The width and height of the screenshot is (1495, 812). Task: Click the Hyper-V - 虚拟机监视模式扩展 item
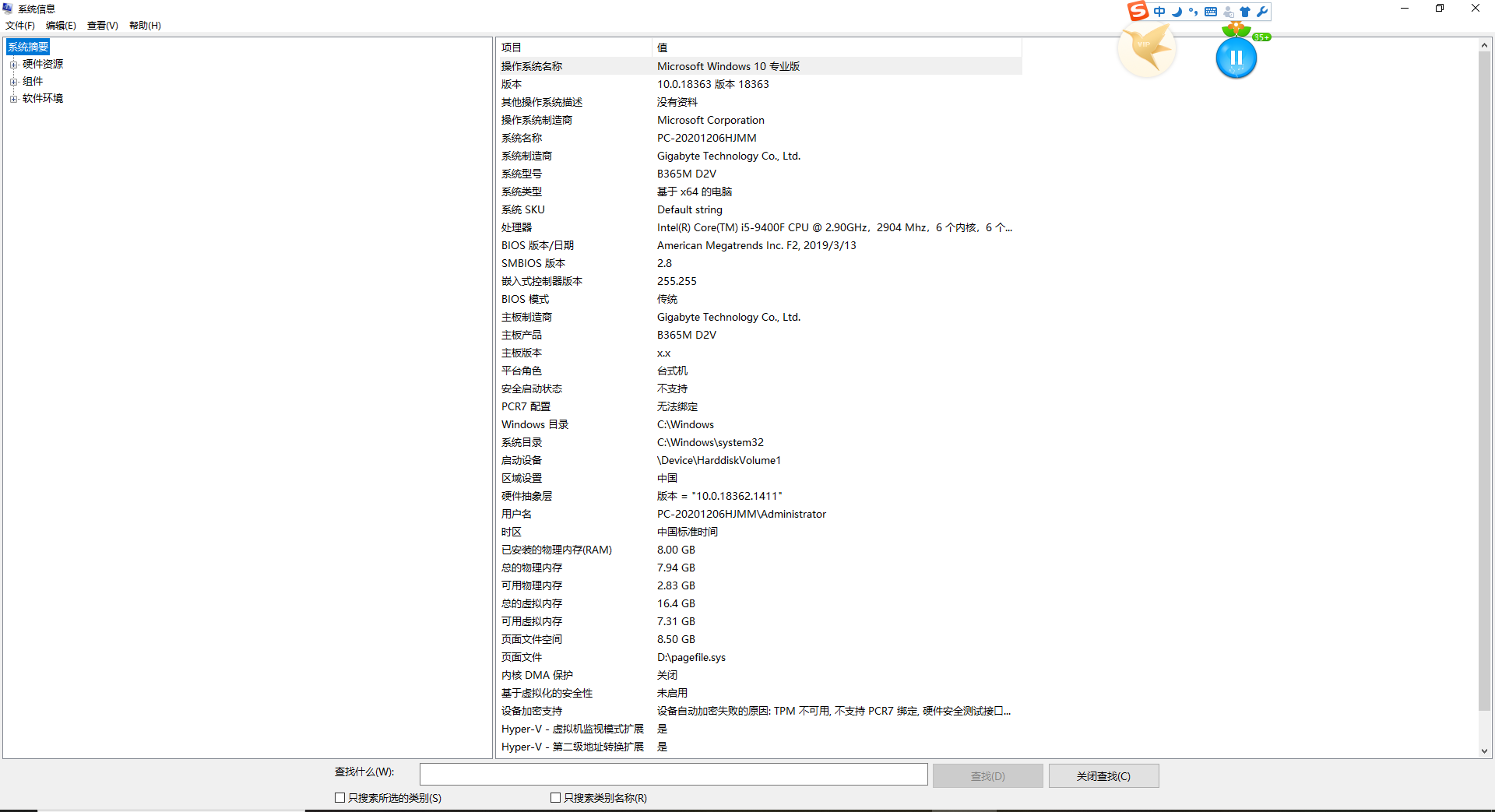572,729
